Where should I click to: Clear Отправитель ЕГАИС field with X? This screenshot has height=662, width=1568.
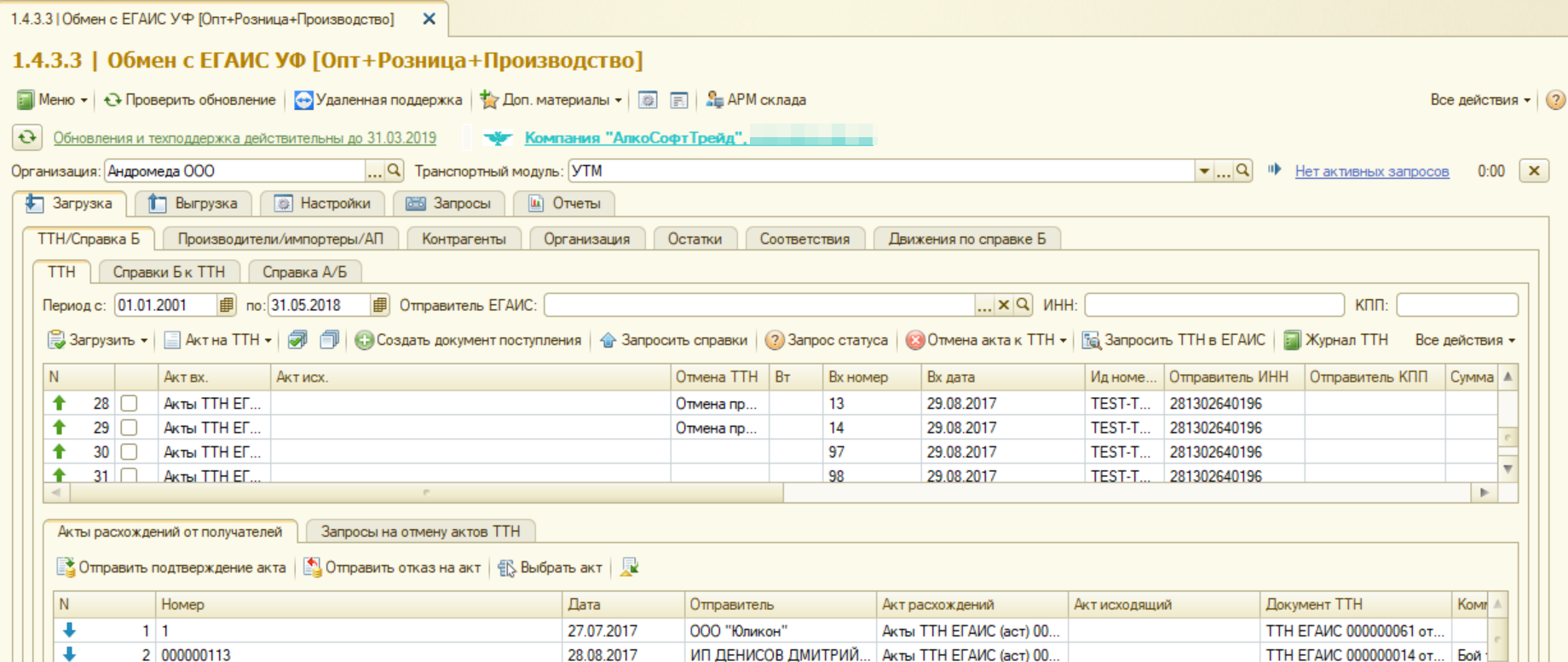tap(1004, 305)
